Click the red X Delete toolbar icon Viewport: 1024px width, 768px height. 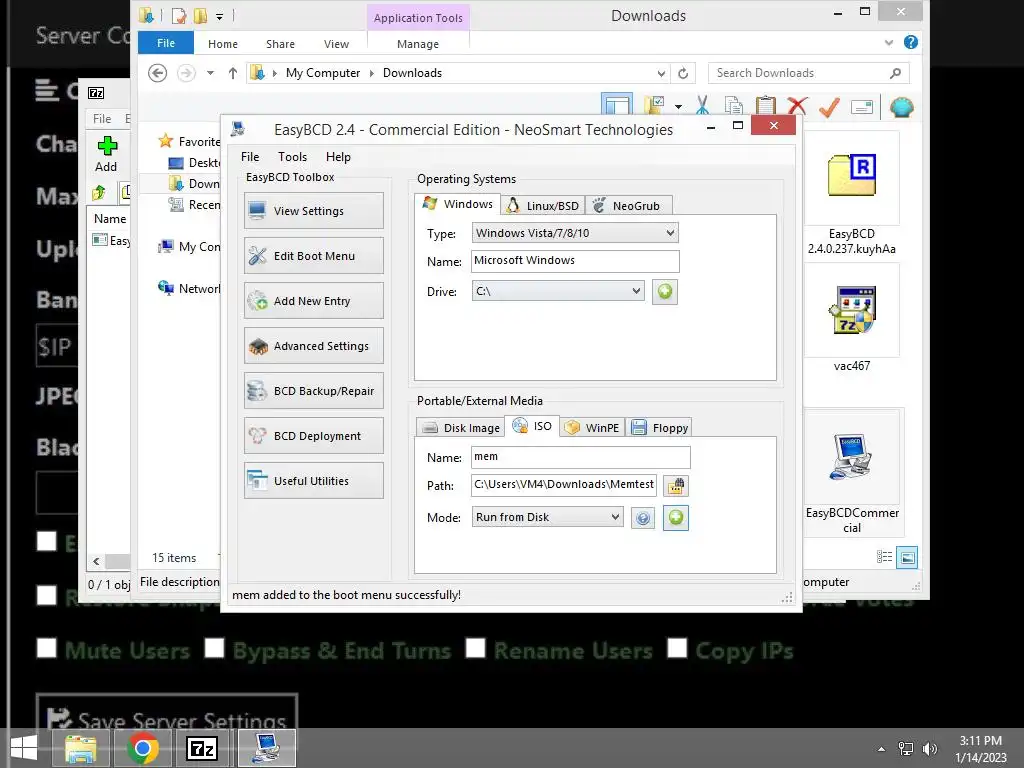(x=797, y=106)
